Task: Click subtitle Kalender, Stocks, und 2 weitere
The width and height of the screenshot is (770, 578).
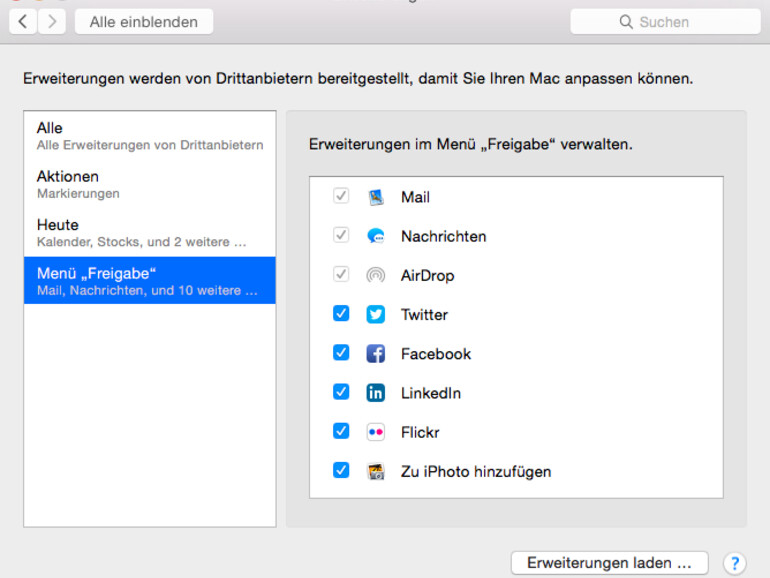Action: click(x=142, y=242)
